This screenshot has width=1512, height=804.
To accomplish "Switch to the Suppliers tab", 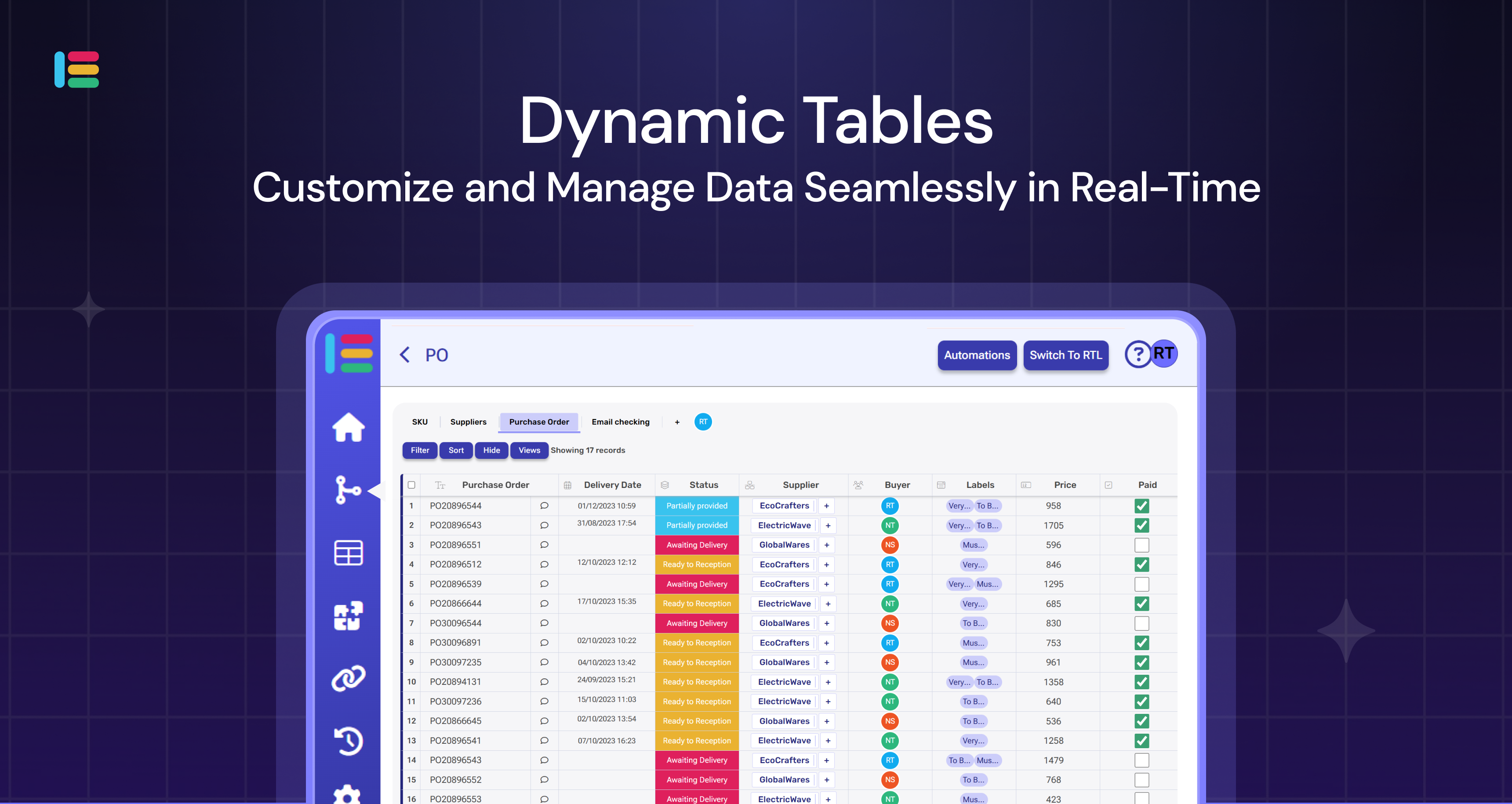I will [x=468, y=422].
